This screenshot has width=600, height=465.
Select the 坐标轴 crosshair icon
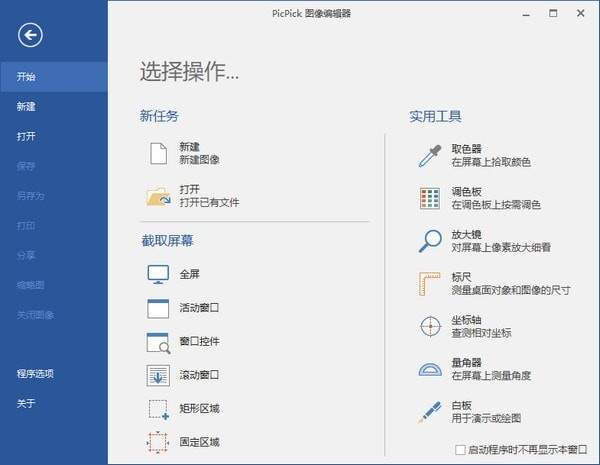pos(429,326)
